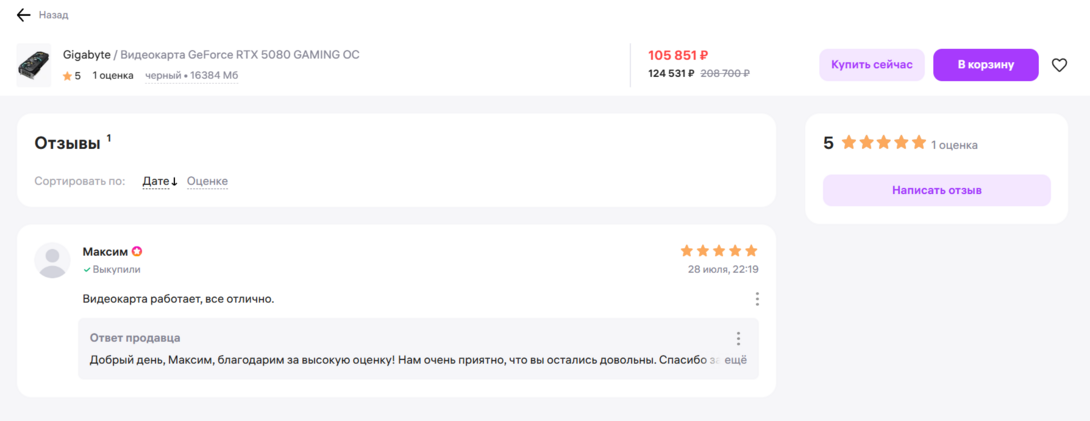The height and width of the screenshot is (421, 1090).
Task: Open the review's three-dot options menu
Action: click(x=757, y=299)
